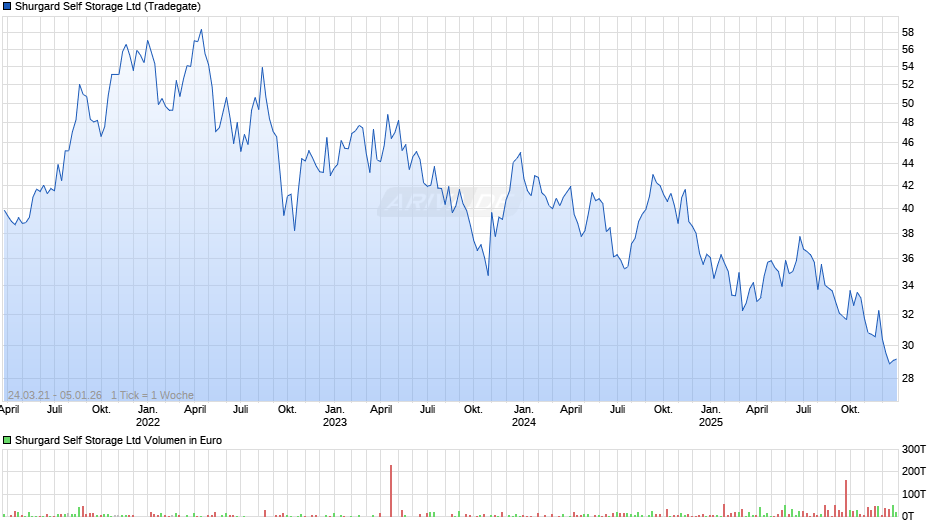Click the 44 price axis label
Image resolution: width=940 pixels, height=526 pixels.
coord(908,163)
